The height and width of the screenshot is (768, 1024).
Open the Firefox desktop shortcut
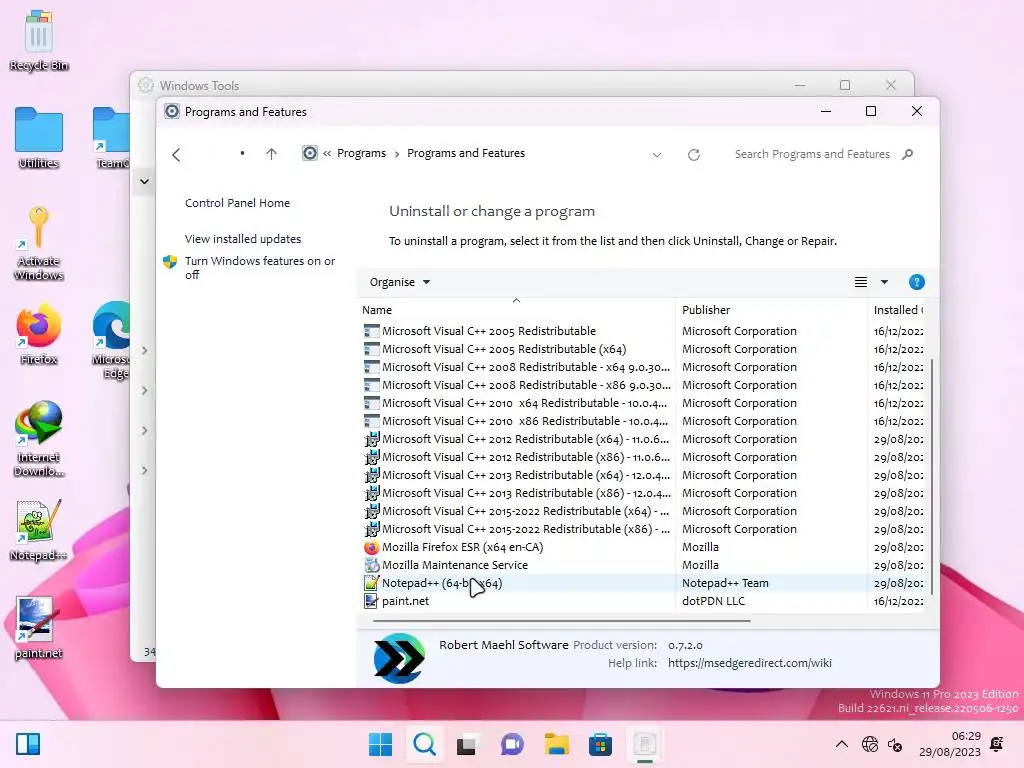point(39,334)
